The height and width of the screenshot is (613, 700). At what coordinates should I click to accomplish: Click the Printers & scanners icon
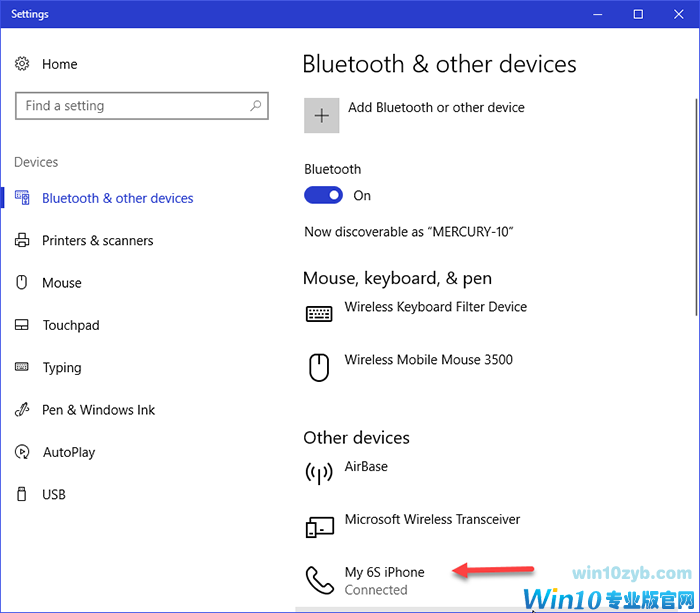coord(22,241)
